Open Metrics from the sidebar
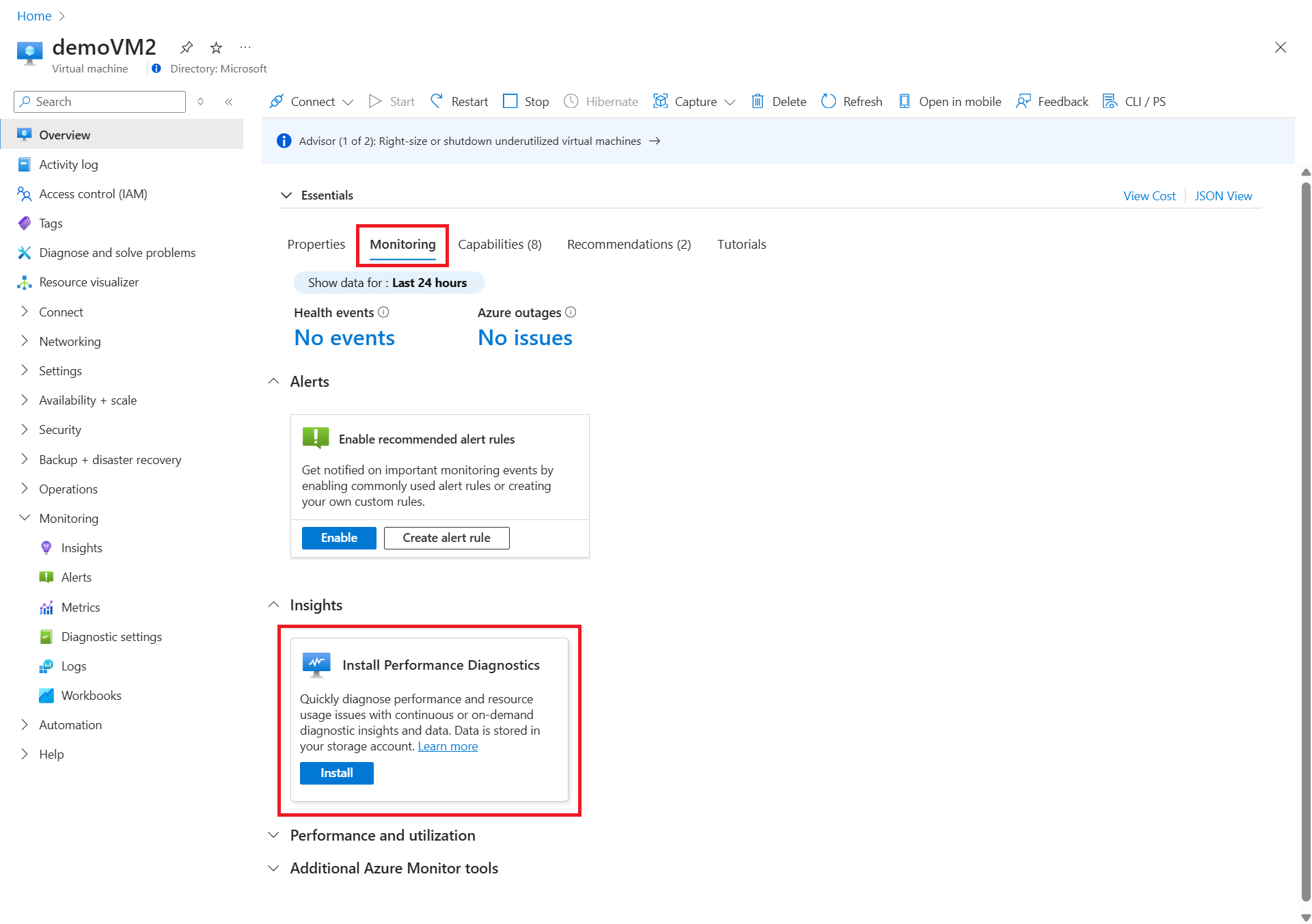 tap(80, 607)
